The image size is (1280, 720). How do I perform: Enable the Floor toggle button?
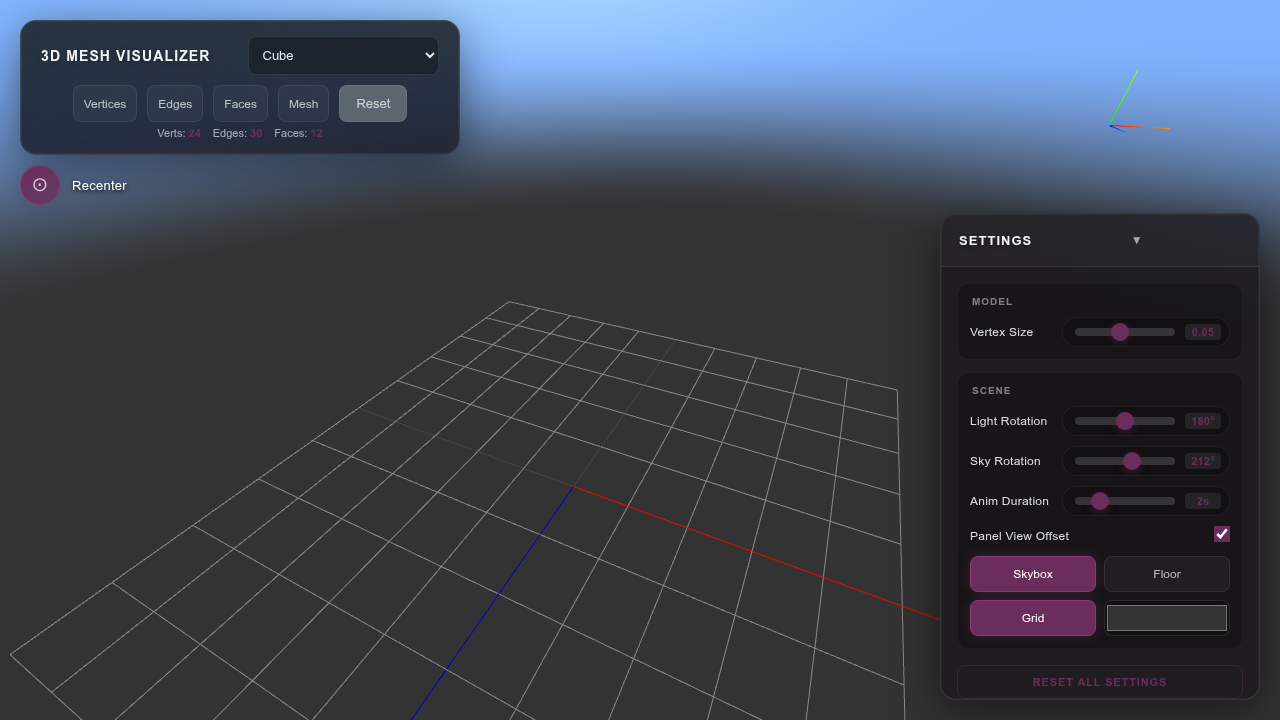click(1167, 574)
